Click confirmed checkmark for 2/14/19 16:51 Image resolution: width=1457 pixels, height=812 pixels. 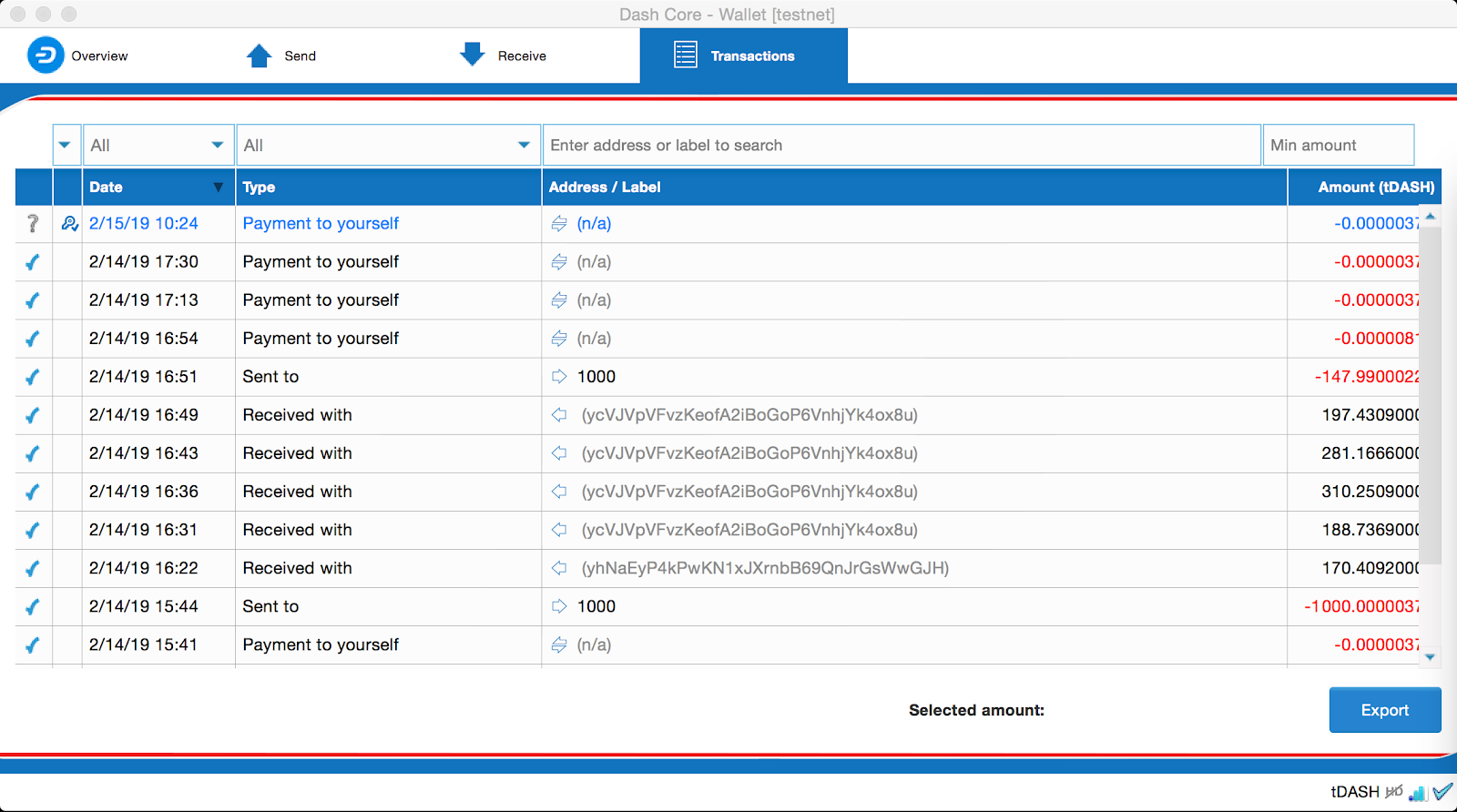coord(33,377)
